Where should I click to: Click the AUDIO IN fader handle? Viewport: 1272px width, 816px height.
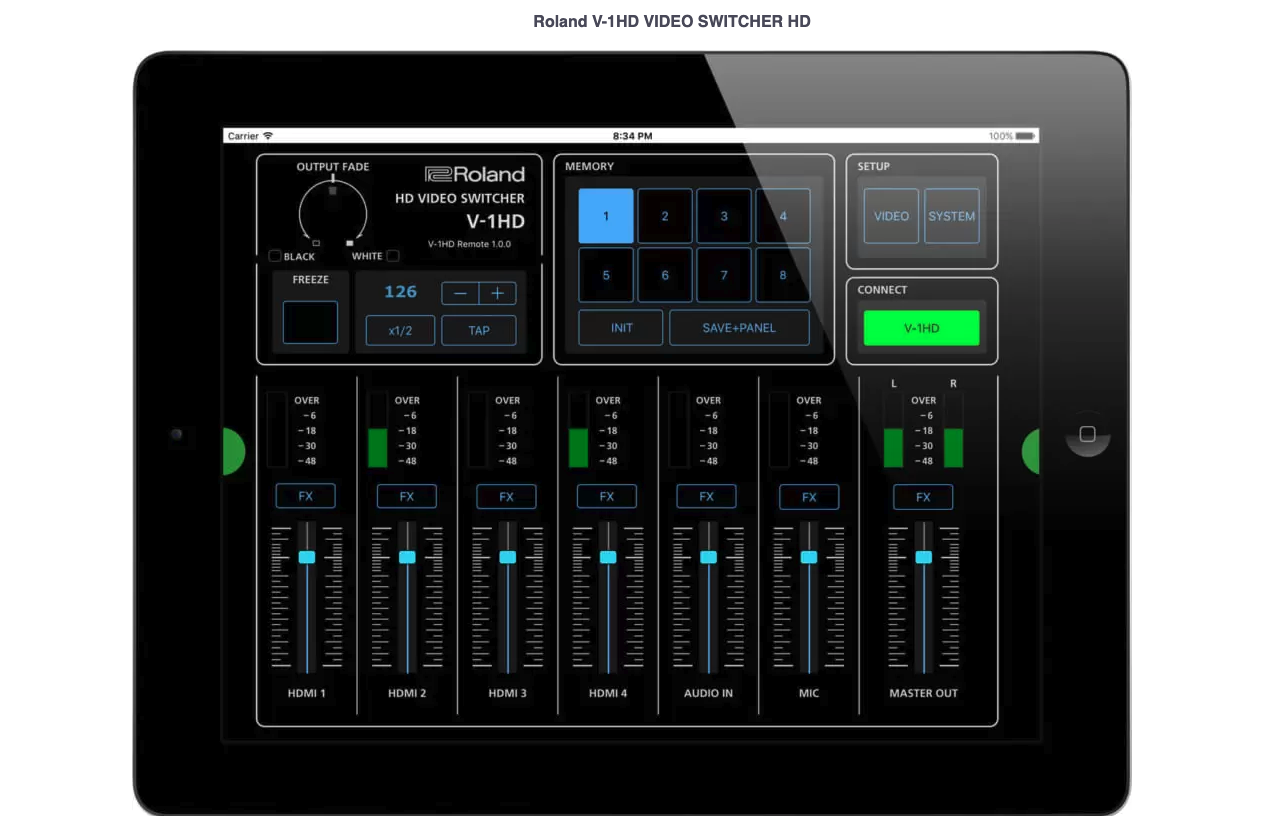[x=709, y=557]
